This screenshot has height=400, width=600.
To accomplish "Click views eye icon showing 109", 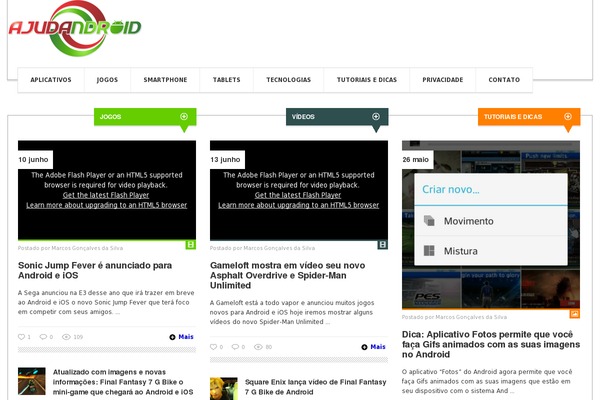I will [66, 337].
